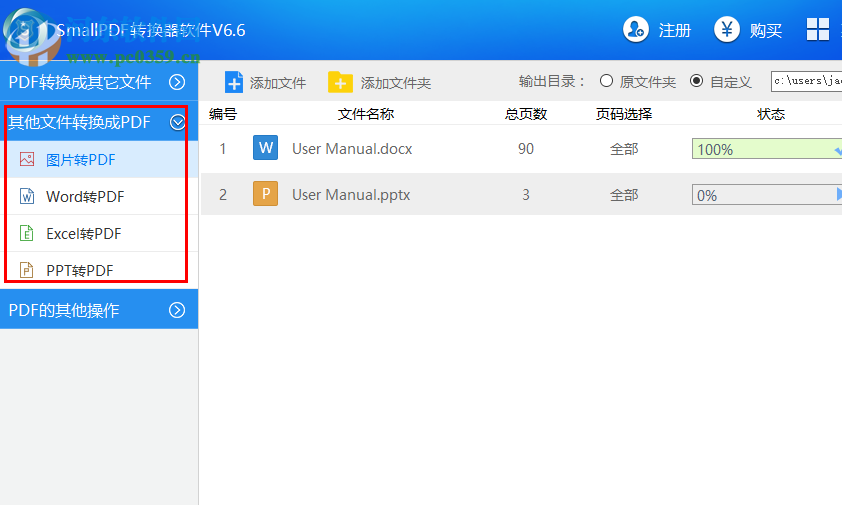The image size is (842, 505).
Task: Expand the PDF的其他操作 section arrow
Action: click(177, 310)
